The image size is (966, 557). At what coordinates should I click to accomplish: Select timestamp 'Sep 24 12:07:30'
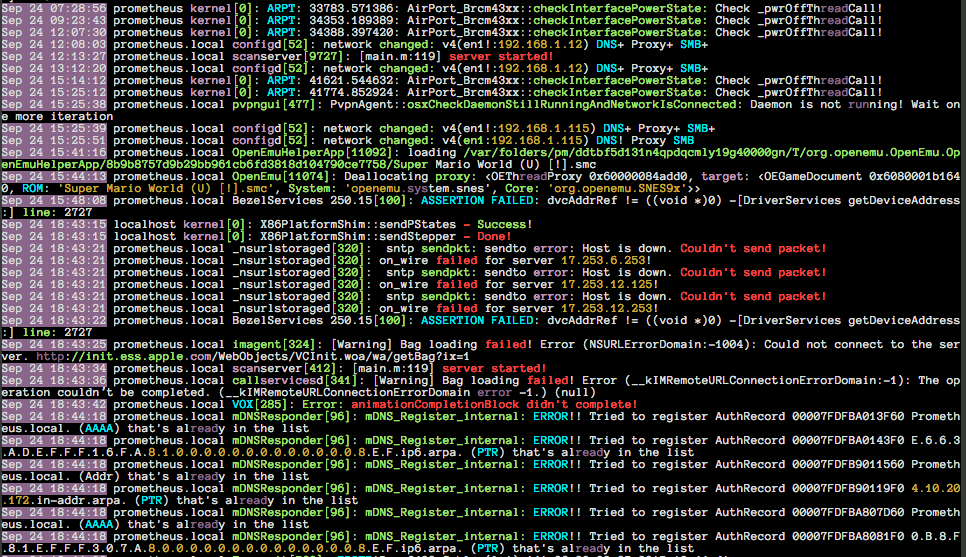[54, 33]
